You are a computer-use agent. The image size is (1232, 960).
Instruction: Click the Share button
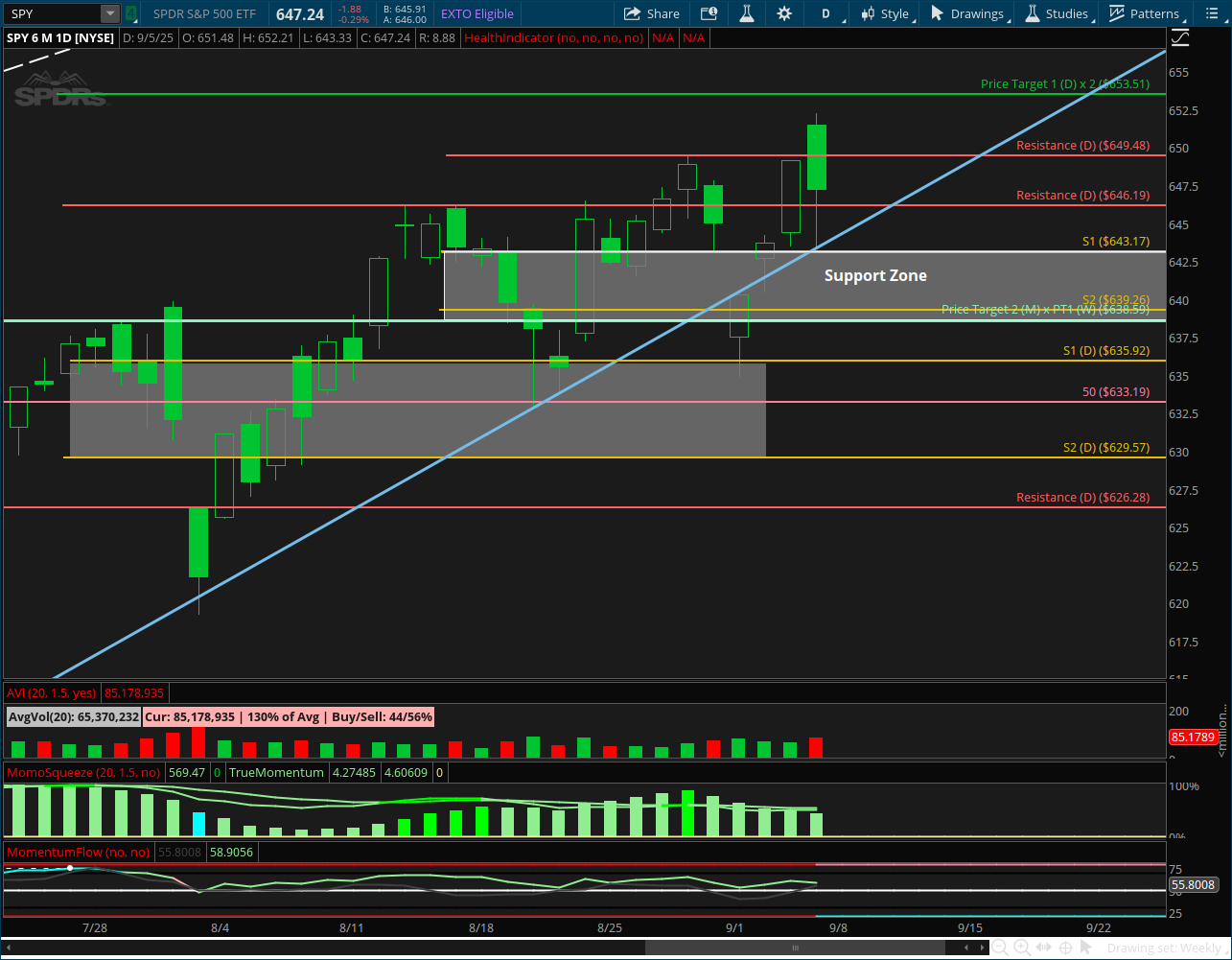(x=652, y=13)
